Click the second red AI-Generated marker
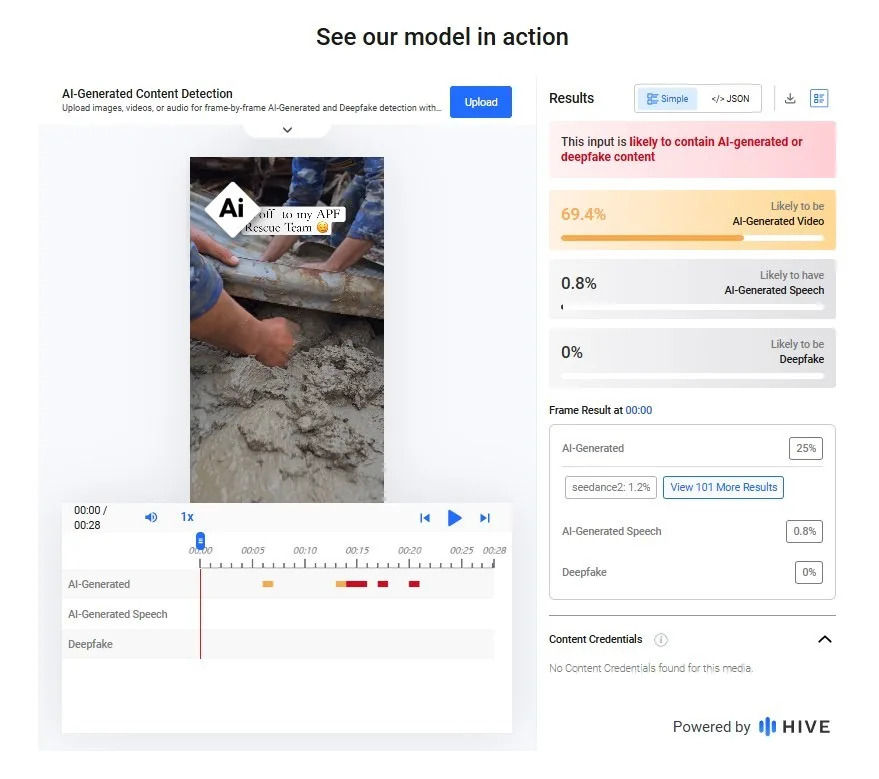 point(383,584)
